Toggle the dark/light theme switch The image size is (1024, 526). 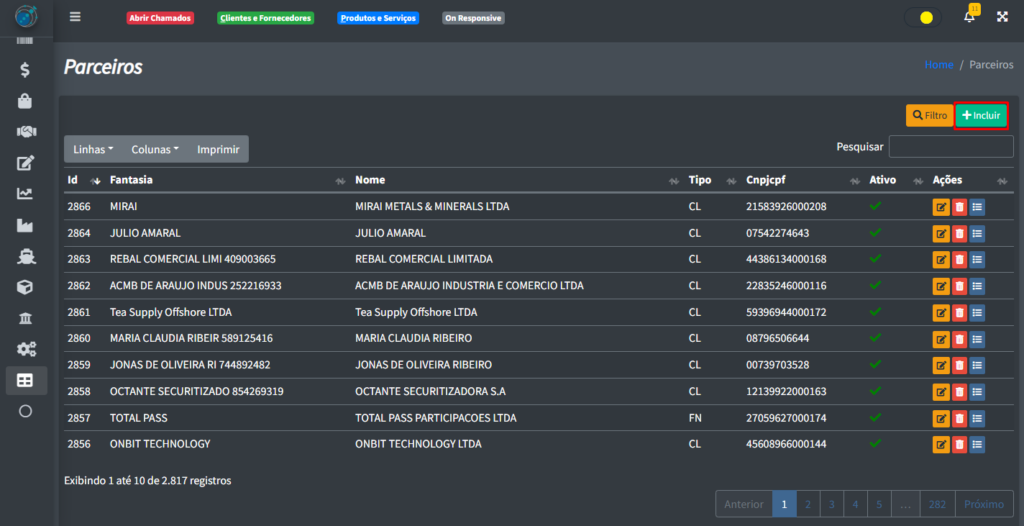(923, 17)
